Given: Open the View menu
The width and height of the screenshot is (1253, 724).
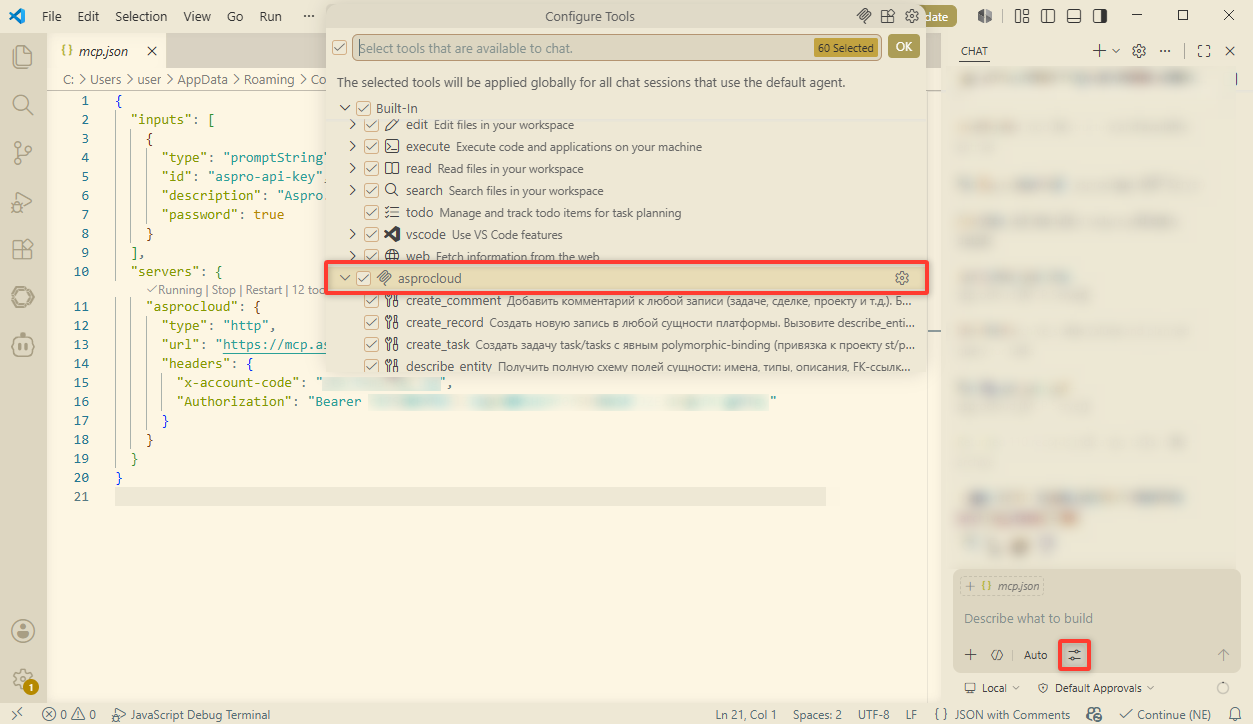Looking at the screenshot, I should 197,16.
